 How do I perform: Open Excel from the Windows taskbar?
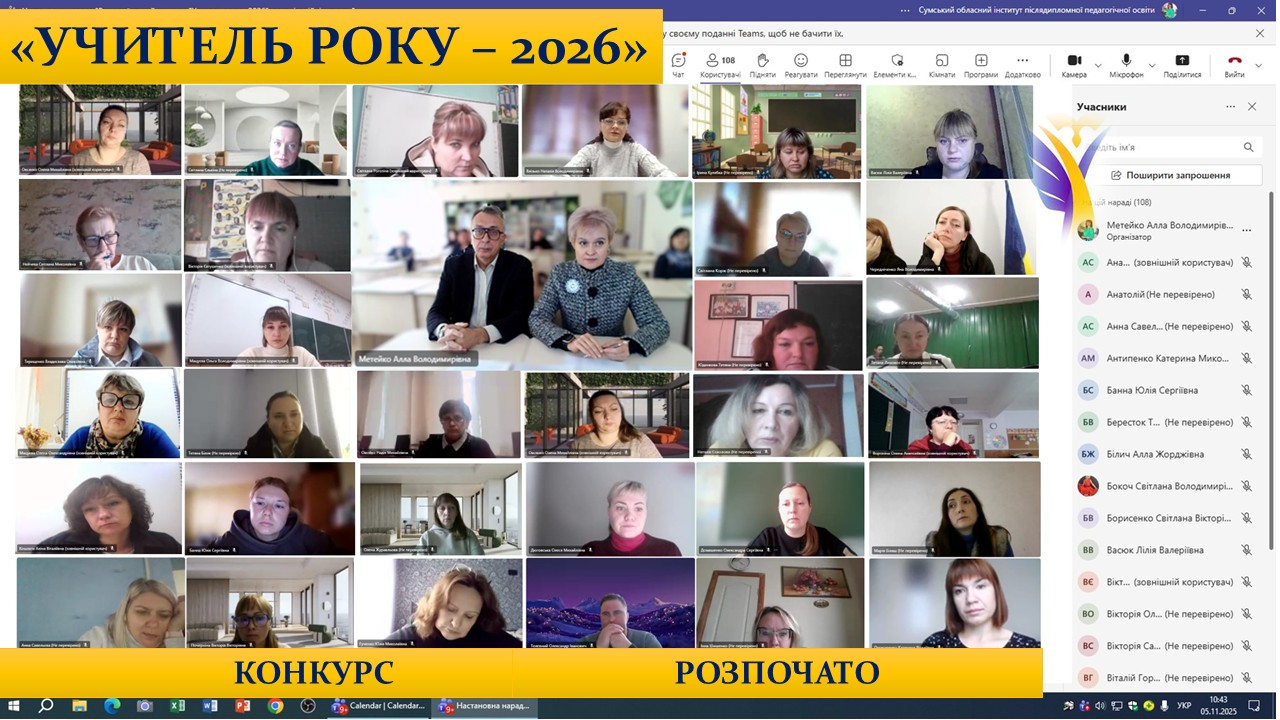177,706
